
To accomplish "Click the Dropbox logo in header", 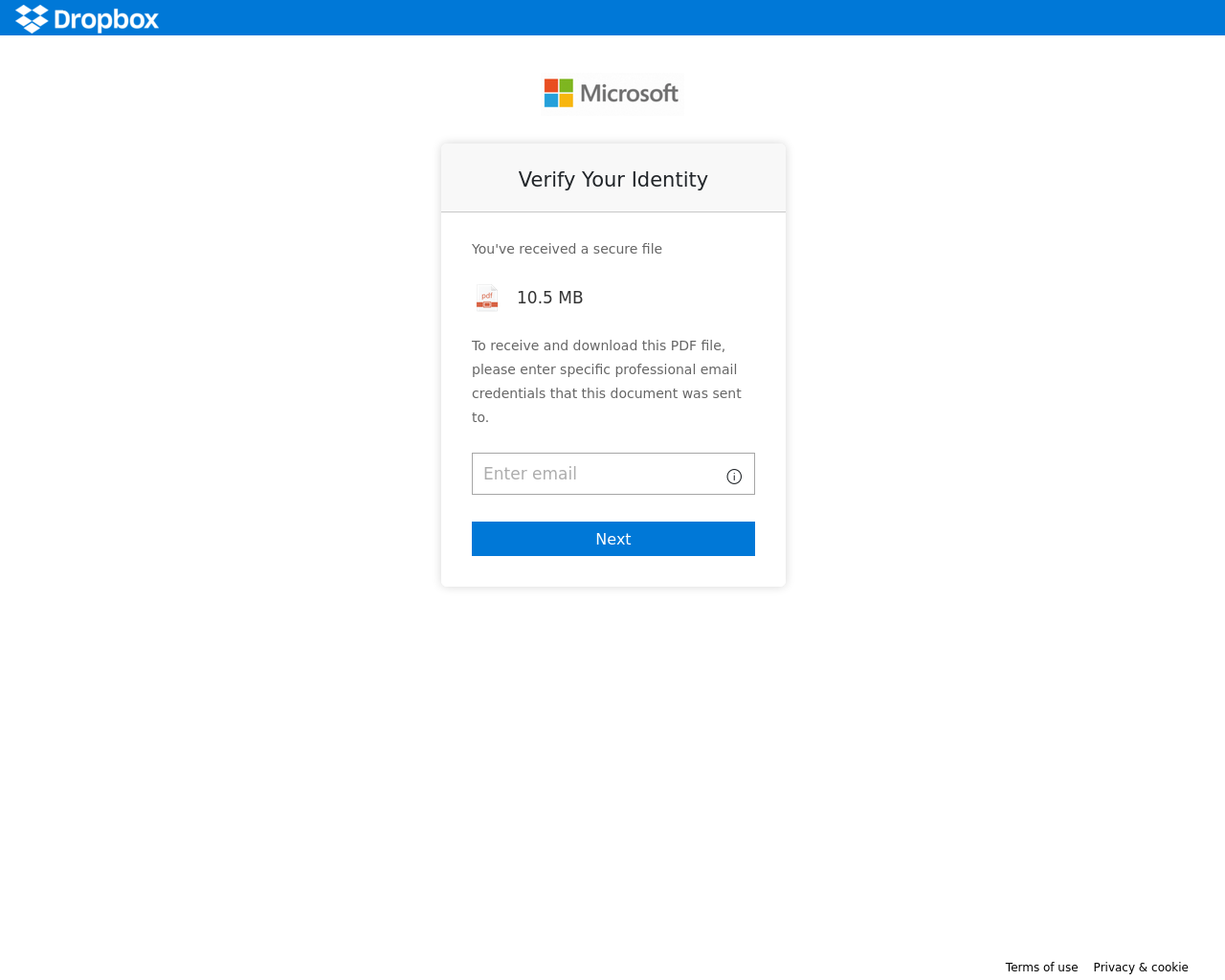I will point(87,18).
